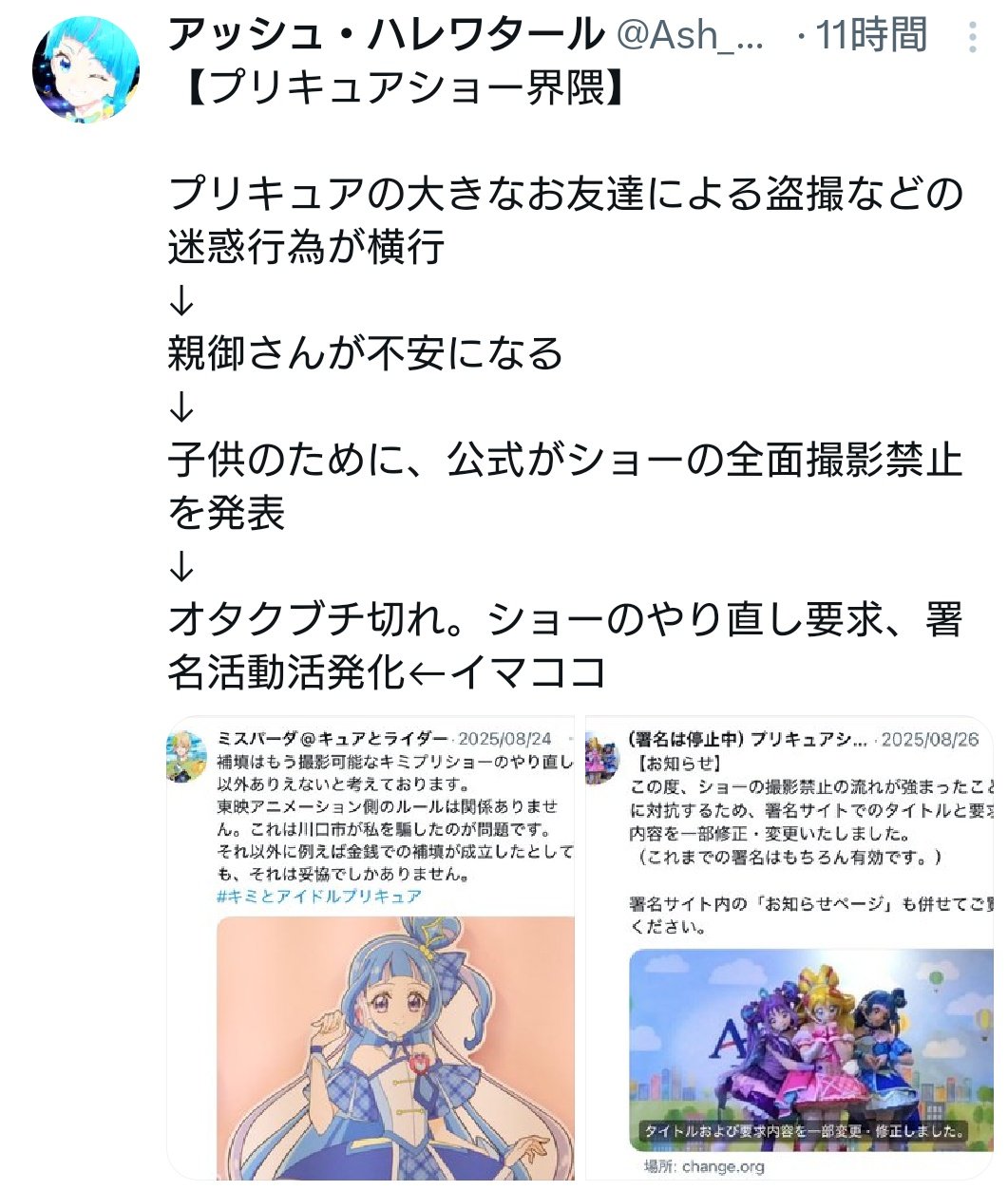Click the display name アッシュ・ハレワタール

click(x=386, y=35)
